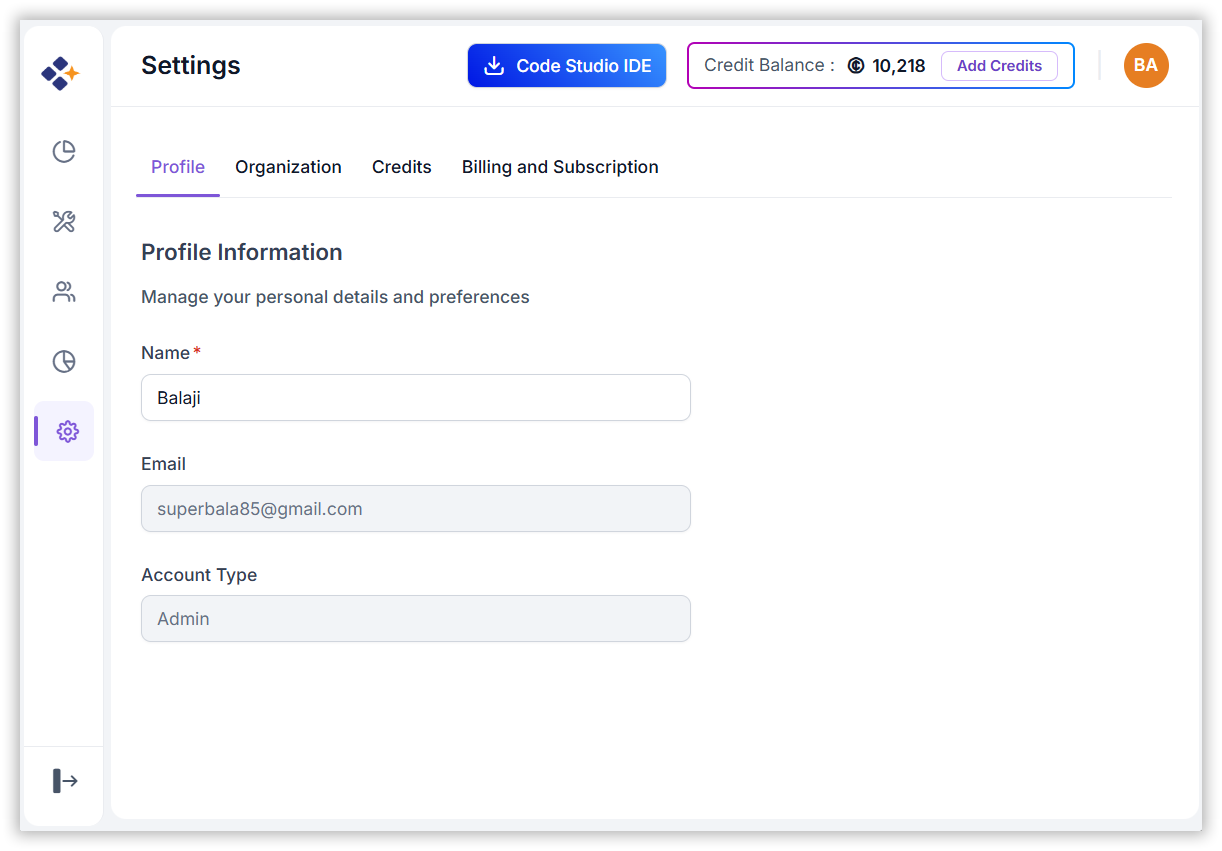Click the Profile Information heading
Image resolution: width=1222 pixels, height=851 pixels.
(242, 252)
